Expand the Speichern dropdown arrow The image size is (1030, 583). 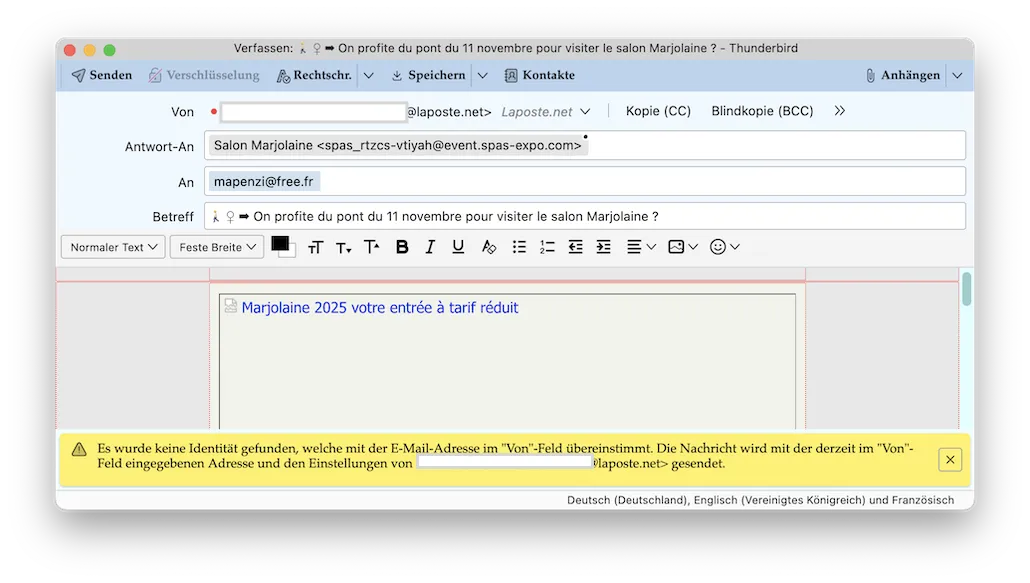pyautogui.click(x=482, y=75)
